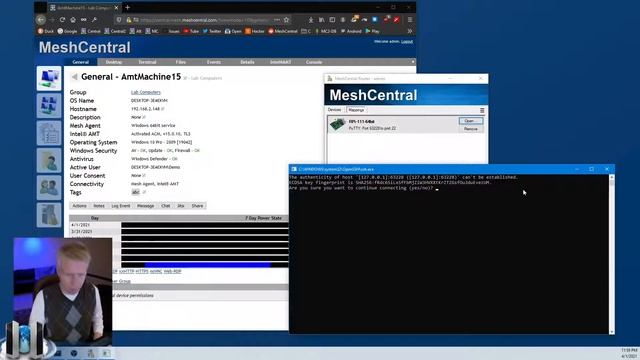Click the browser home icon

73,20
